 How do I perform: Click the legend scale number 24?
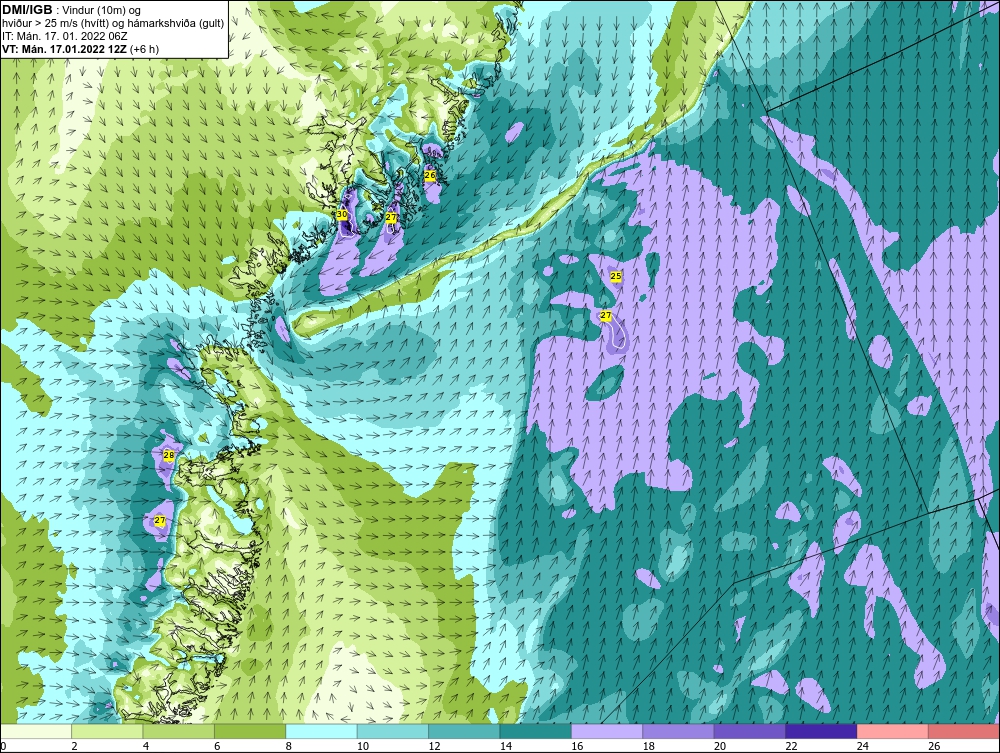(863, 747)
